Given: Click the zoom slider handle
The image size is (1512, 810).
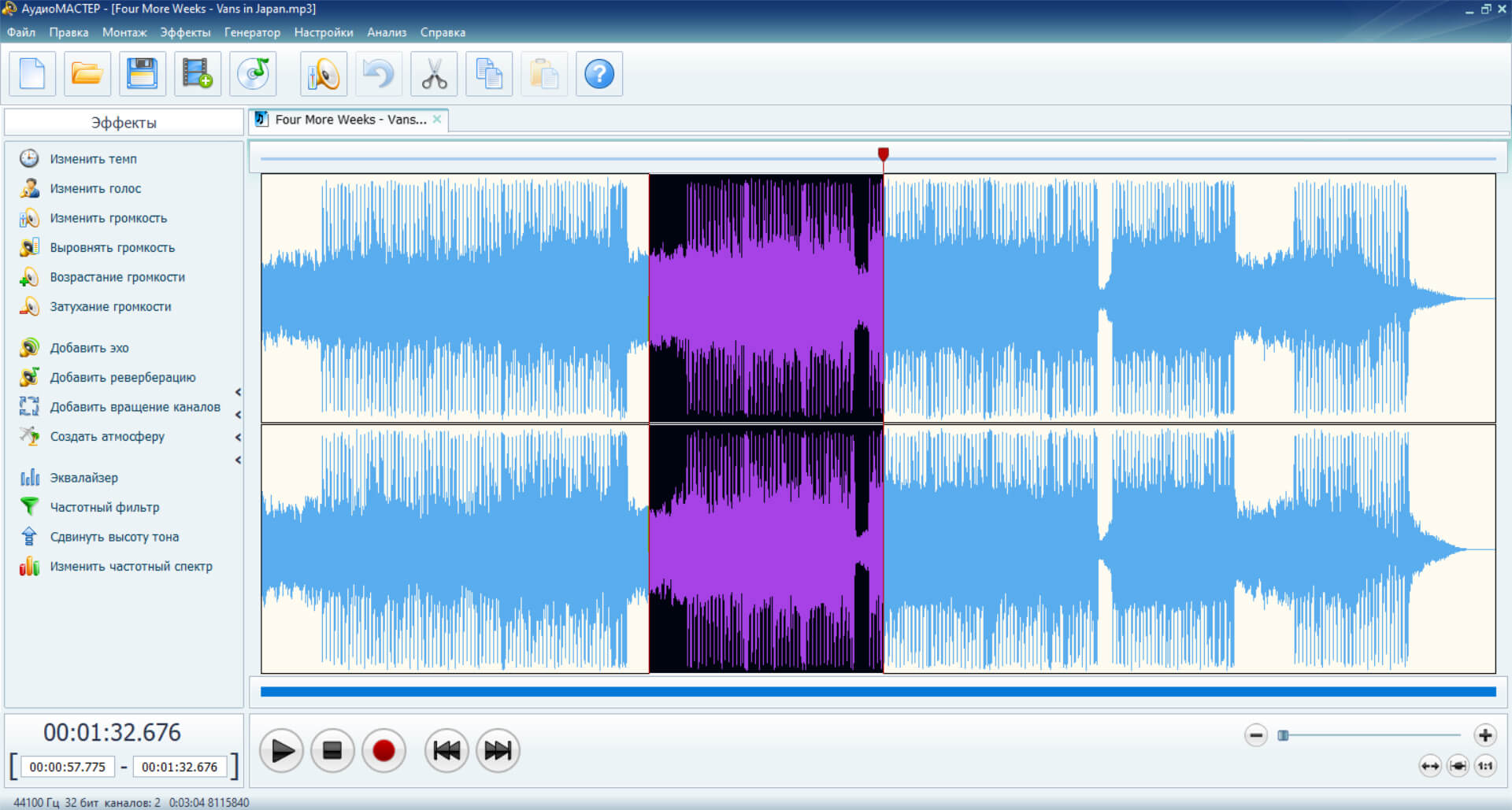Looking at the screenshot, I should coord(1283,735).
